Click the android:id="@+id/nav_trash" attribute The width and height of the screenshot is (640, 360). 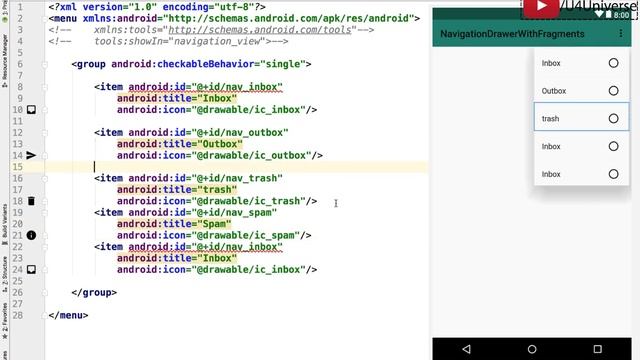(205, 178)
